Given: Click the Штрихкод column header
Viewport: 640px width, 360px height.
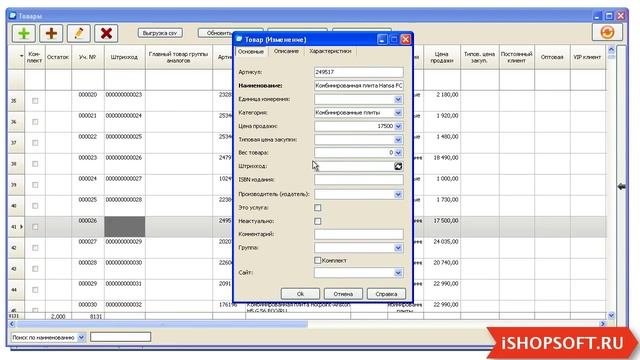Looking at the screenshot, I should (x=124, y=57).
